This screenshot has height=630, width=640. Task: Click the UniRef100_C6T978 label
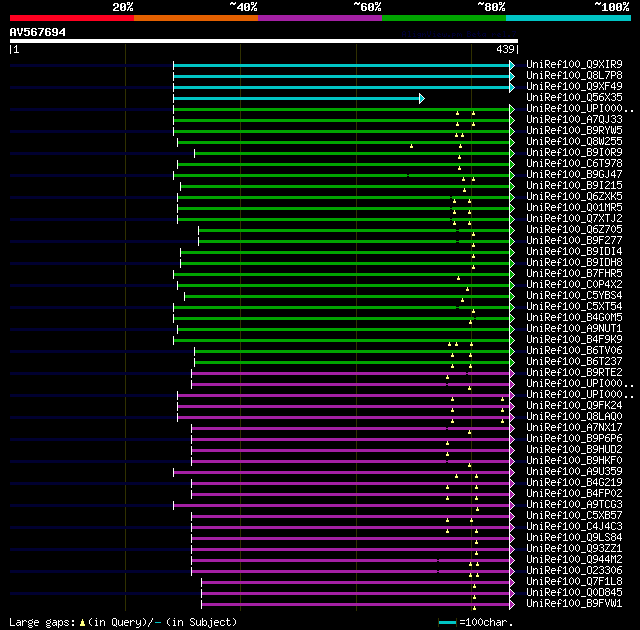574,163
